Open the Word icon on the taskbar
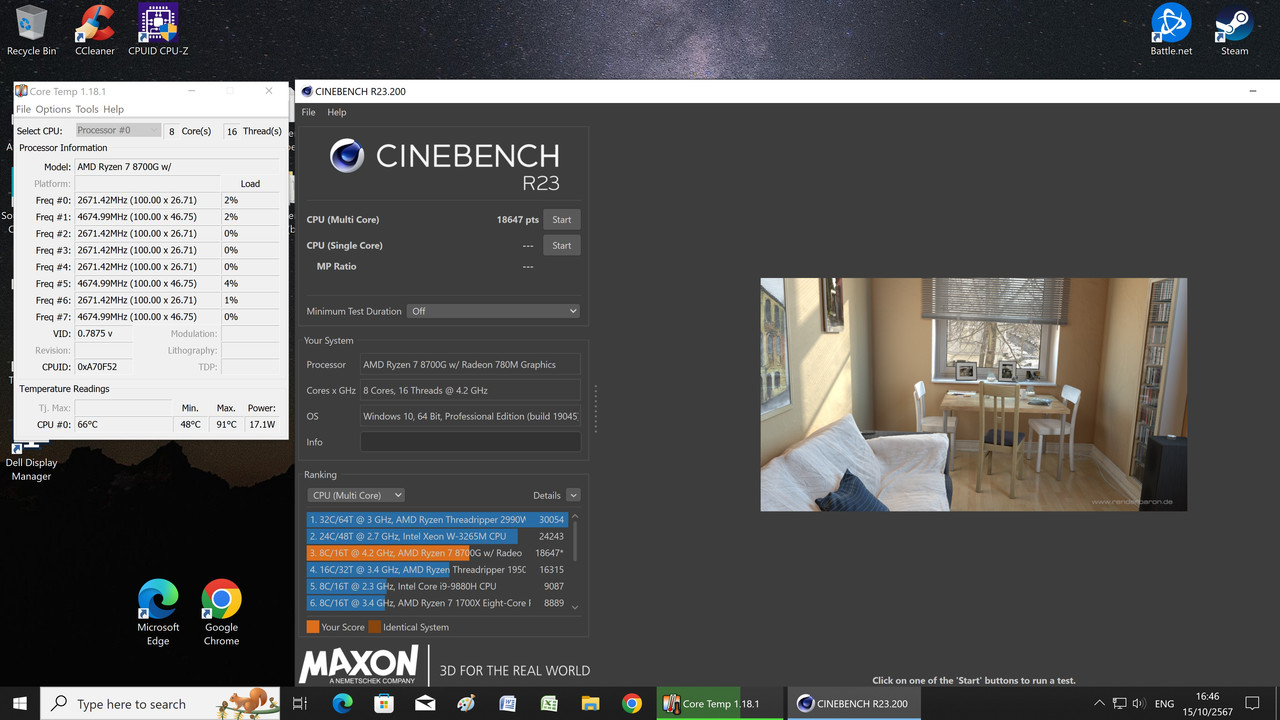1280x720 pixels. coord(507,704)
